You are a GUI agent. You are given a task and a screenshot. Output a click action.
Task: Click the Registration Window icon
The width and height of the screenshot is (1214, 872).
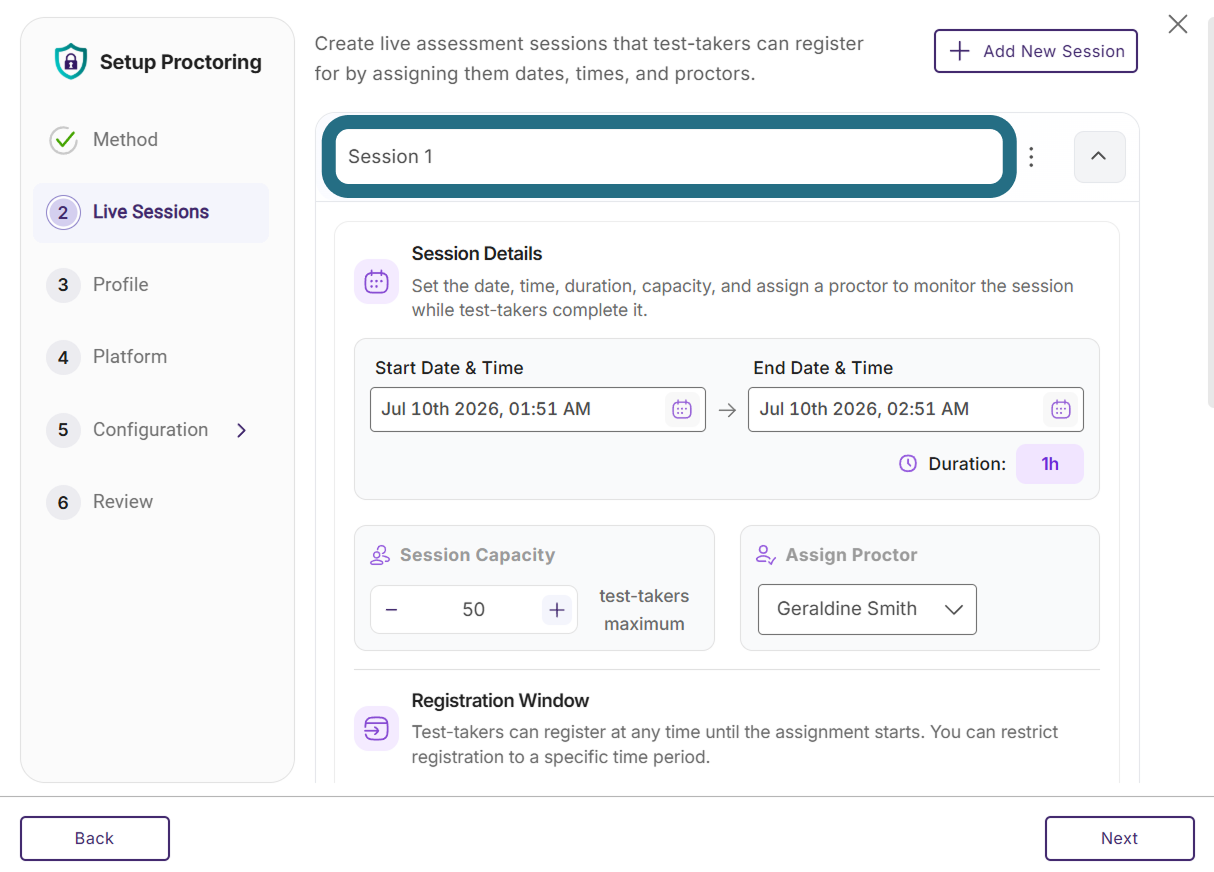376,728
